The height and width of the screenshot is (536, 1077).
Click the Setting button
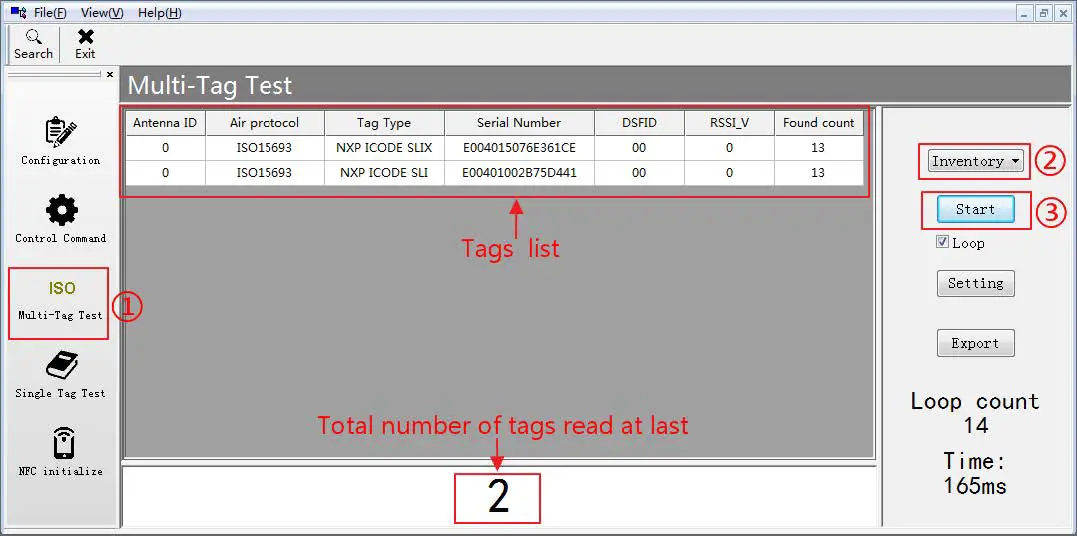975,283
